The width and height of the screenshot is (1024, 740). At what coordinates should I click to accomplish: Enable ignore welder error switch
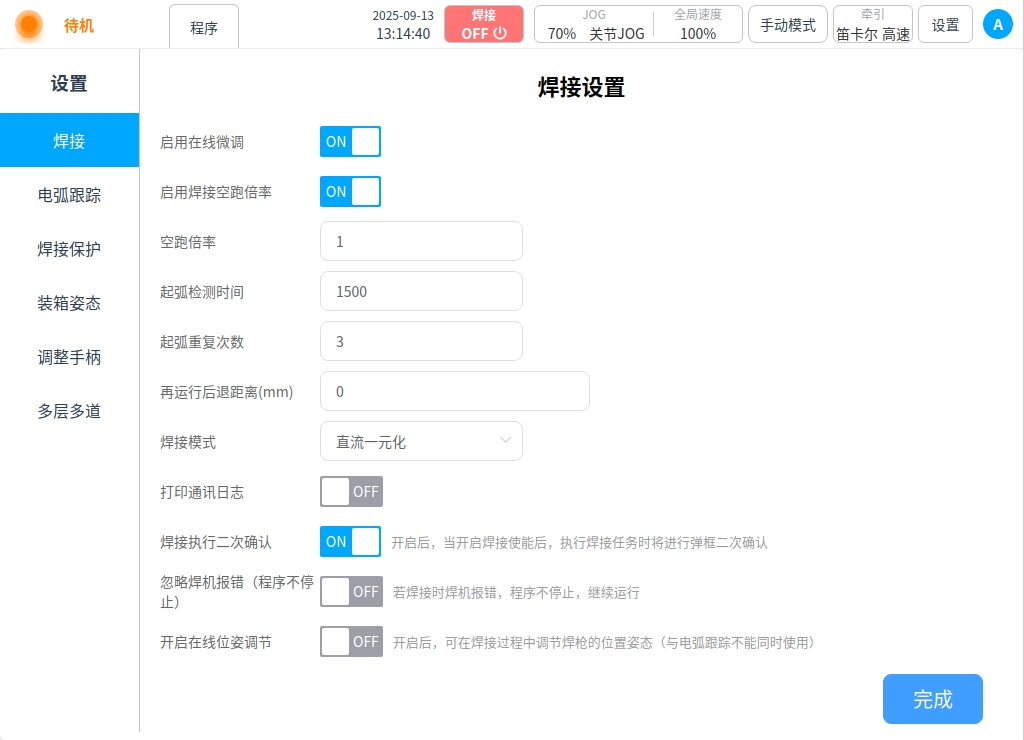pyautogui.click(x=351, y=592)
